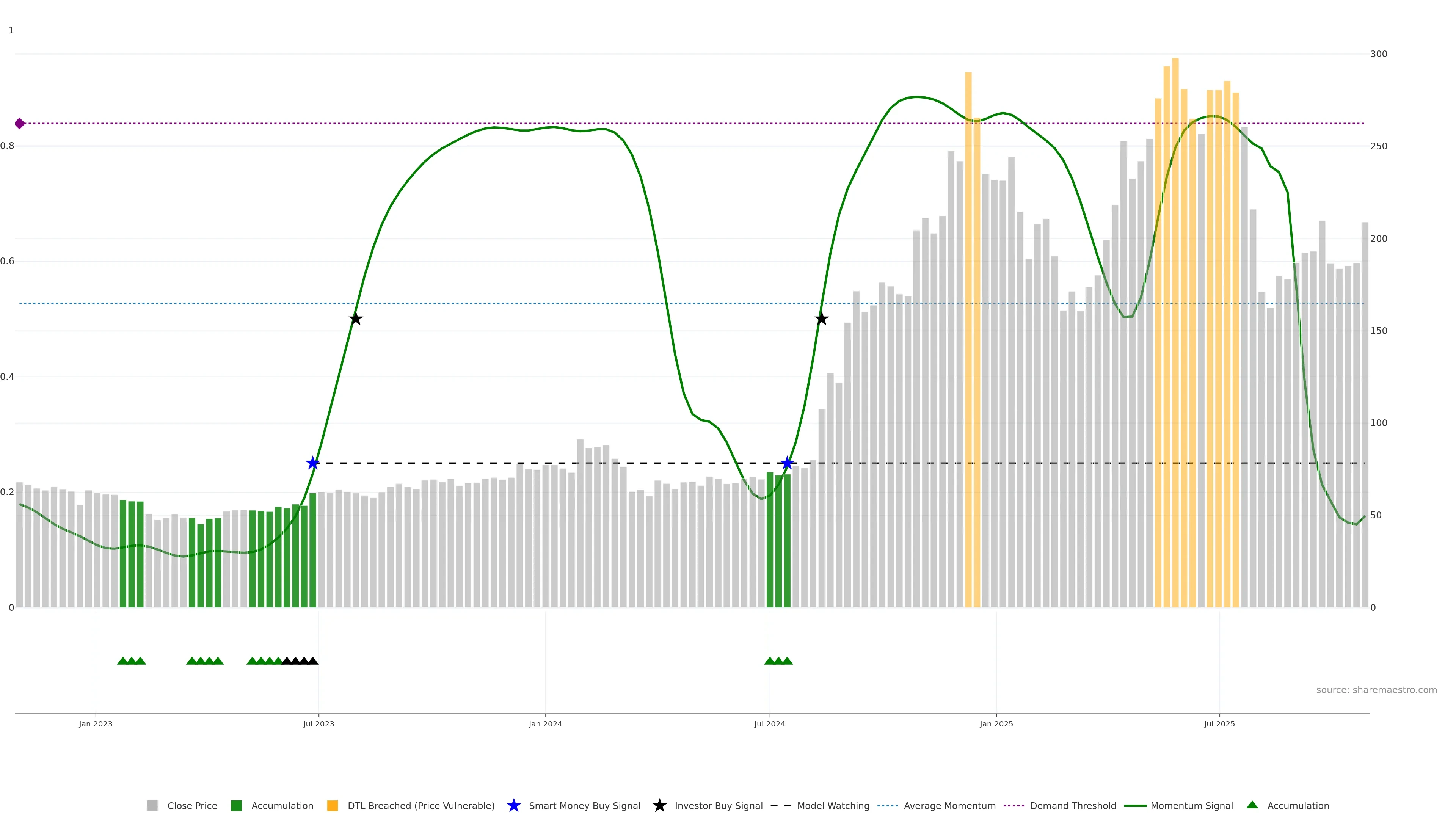Click the black Investor Buy star in 2024
Screen dimensions: 1456x819
822,319
